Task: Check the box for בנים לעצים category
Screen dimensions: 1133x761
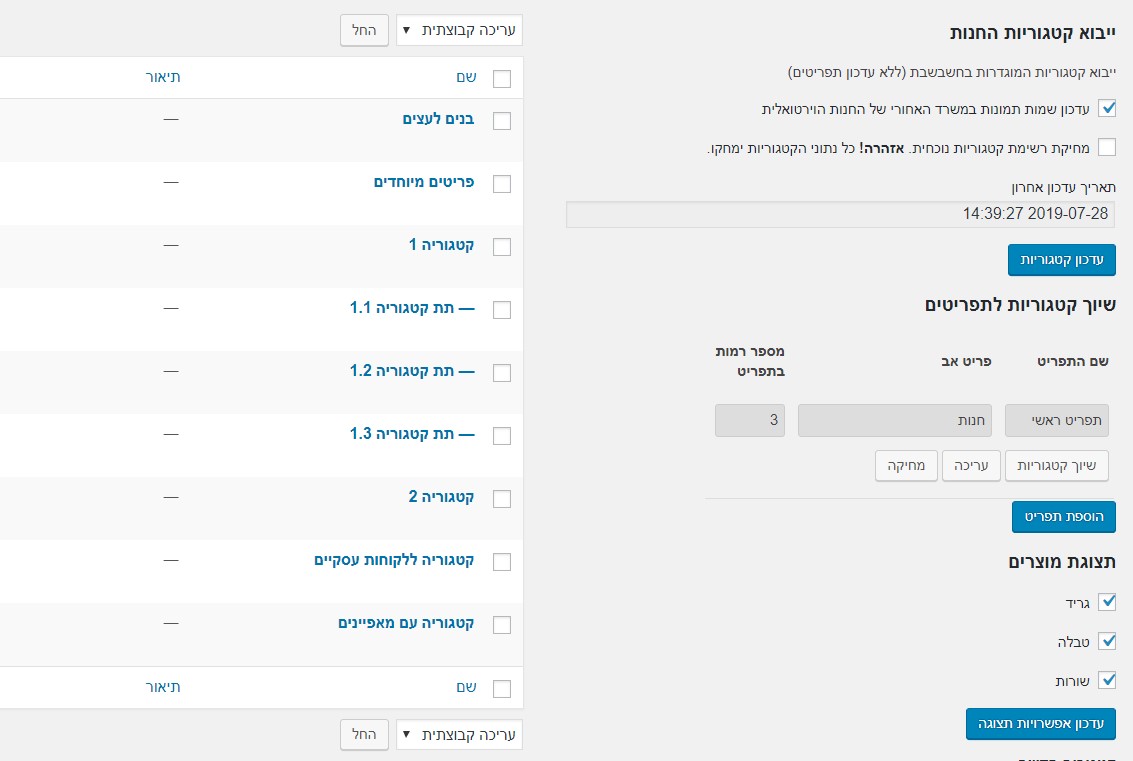Action: point(501,121)
